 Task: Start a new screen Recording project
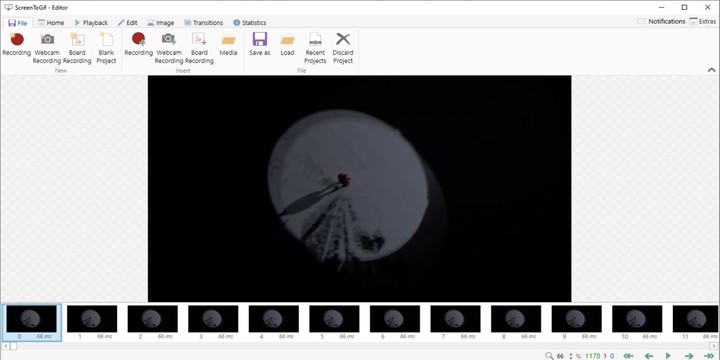pos(17,45)
